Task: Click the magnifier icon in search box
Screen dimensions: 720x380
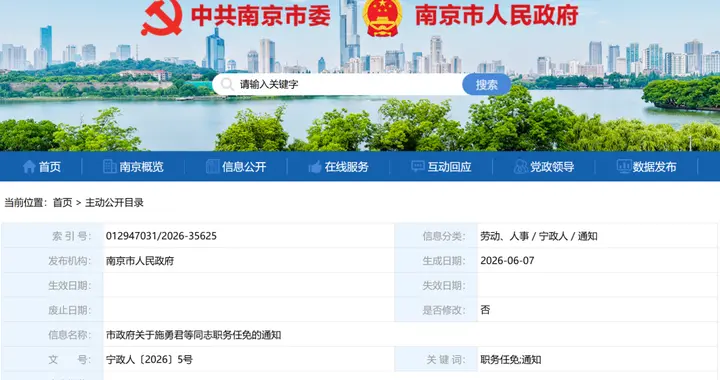Action: click(227, 84)
